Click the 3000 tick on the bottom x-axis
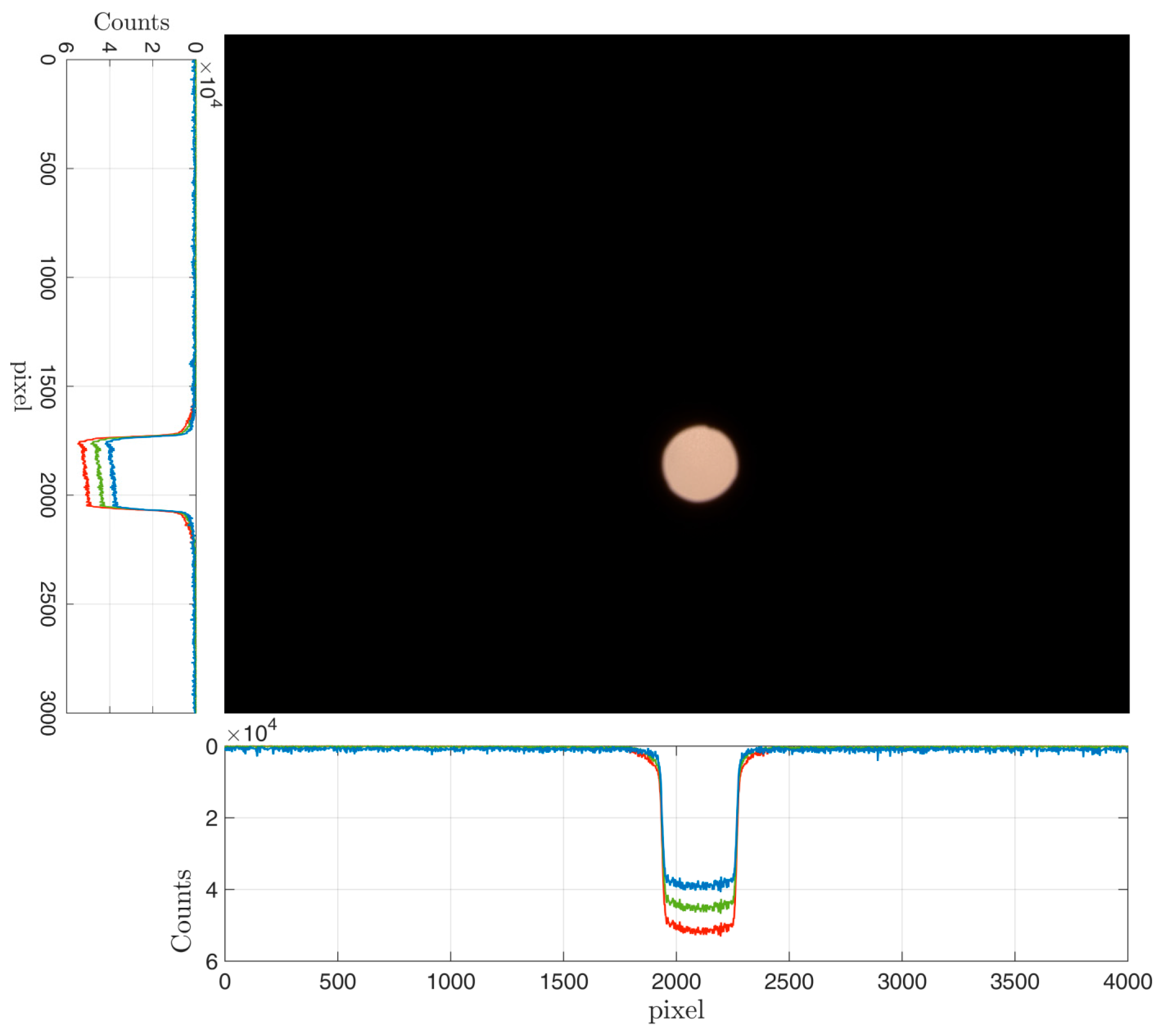 coord(901,981)
